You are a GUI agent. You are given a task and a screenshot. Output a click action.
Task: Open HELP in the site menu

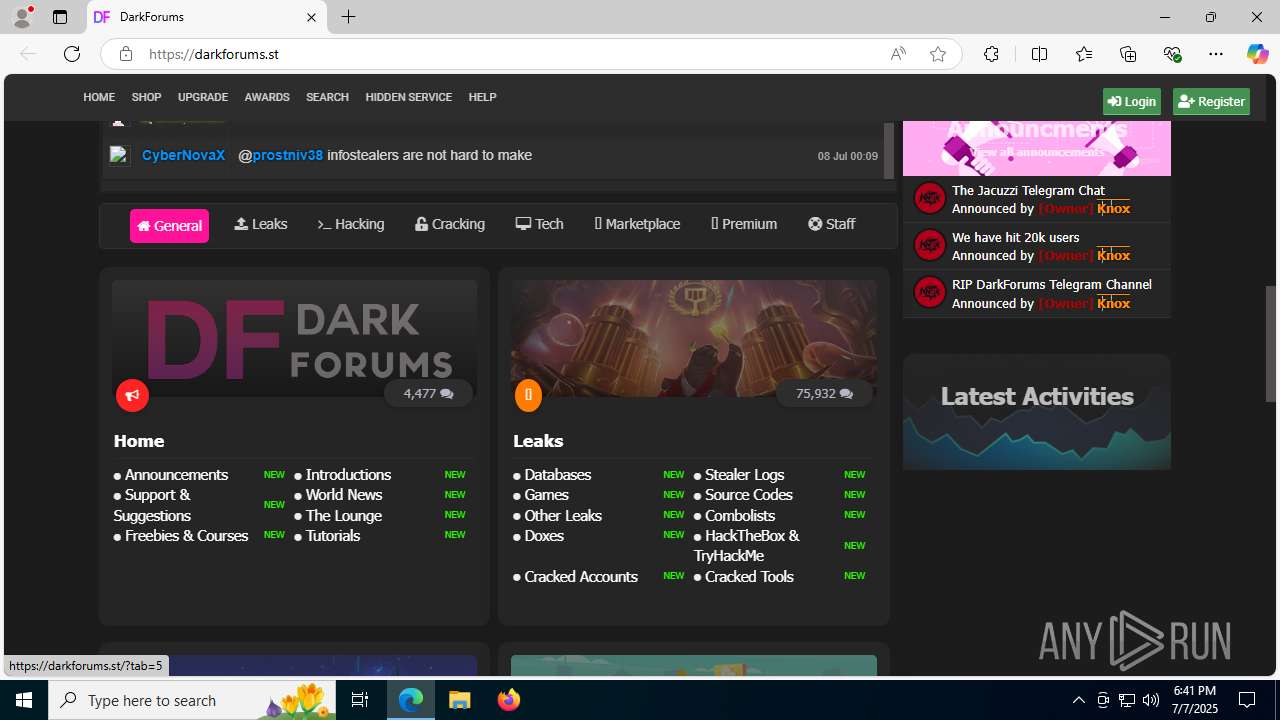click(x=482, y=97)
